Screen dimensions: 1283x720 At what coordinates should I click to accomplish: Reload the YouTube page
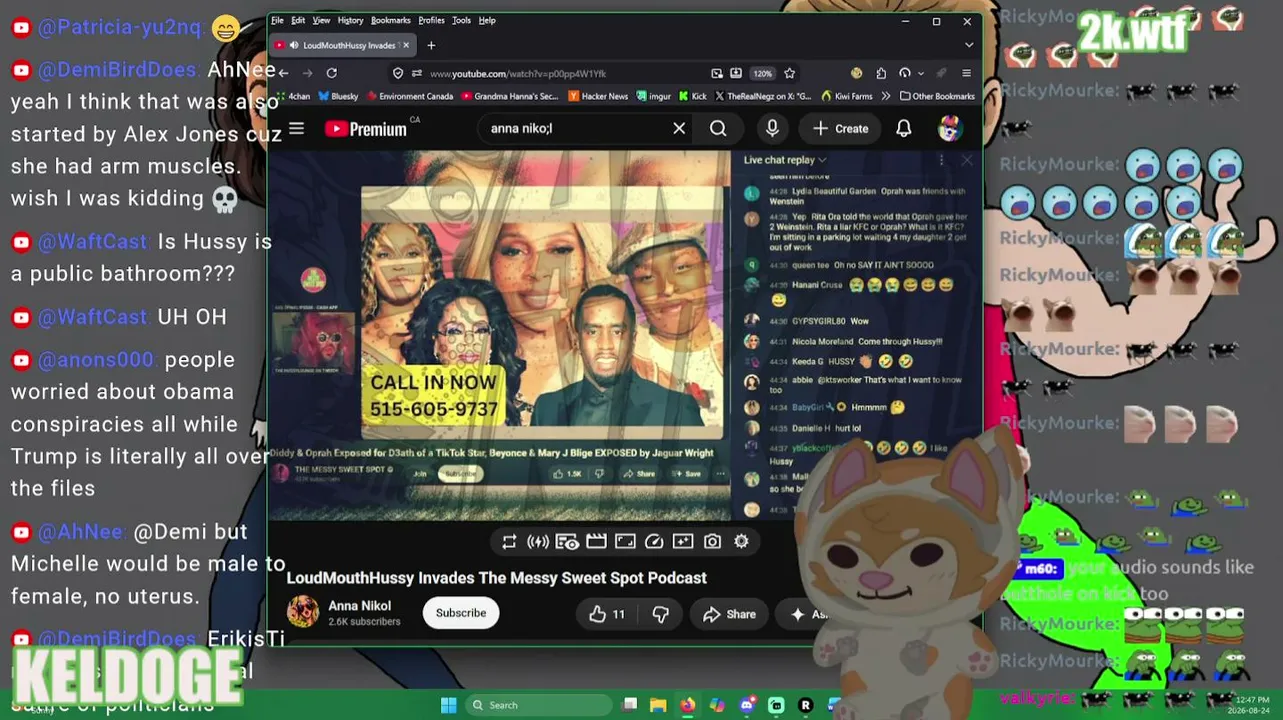pyautogui.click(x=331, y=73)
